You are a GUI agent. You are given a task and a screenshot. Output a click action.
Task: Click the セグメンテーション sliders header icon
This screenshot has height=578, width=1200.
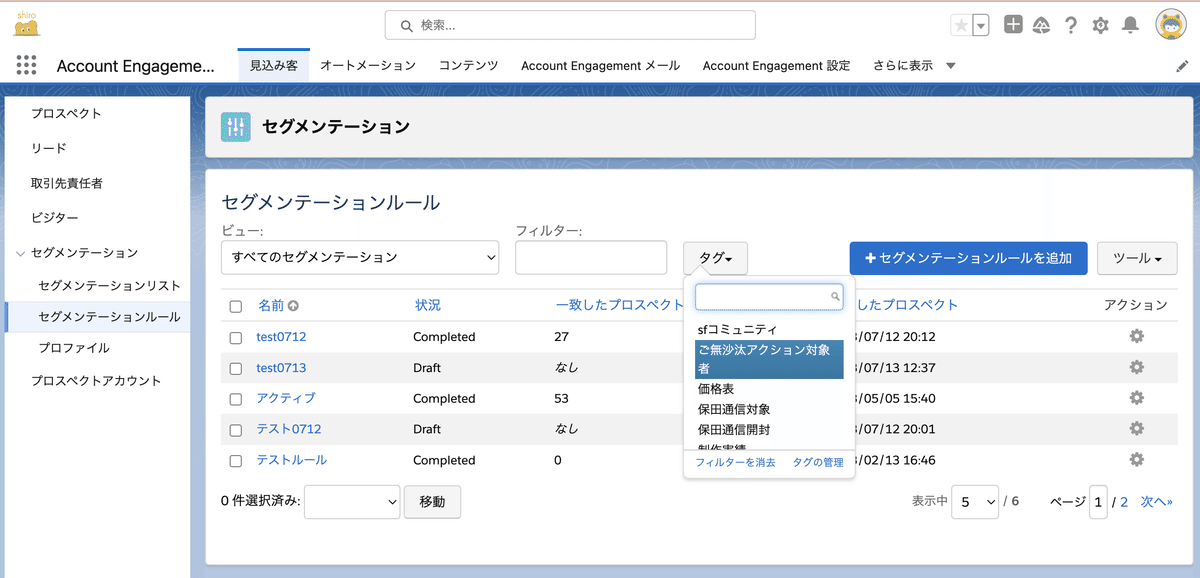[x=236, y=127]
